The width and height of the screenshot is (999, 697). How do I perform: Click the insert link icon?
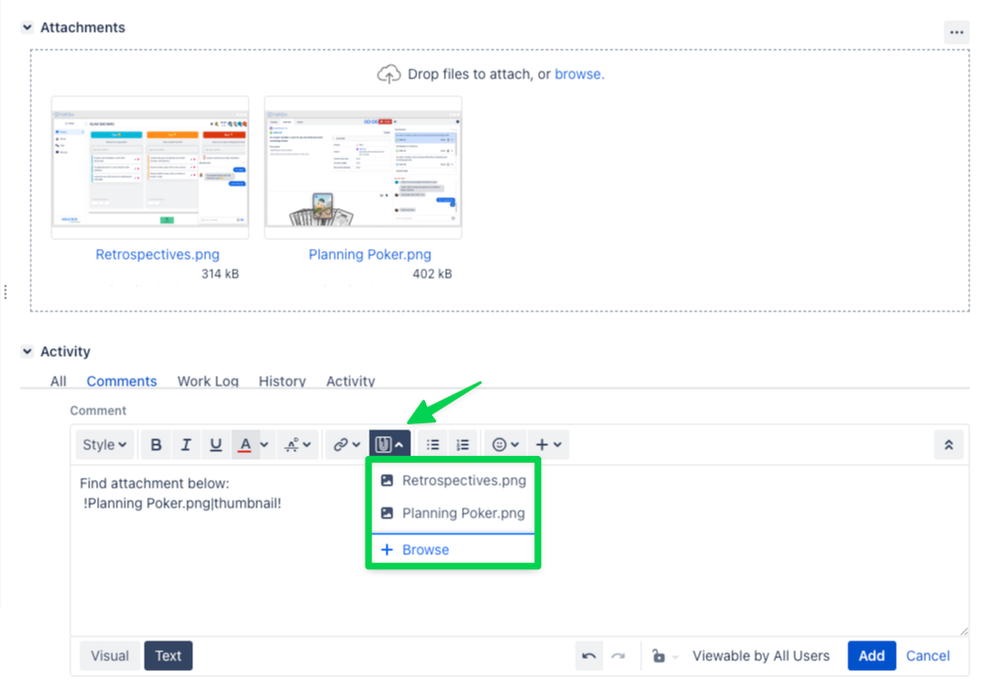click(341, 445)
